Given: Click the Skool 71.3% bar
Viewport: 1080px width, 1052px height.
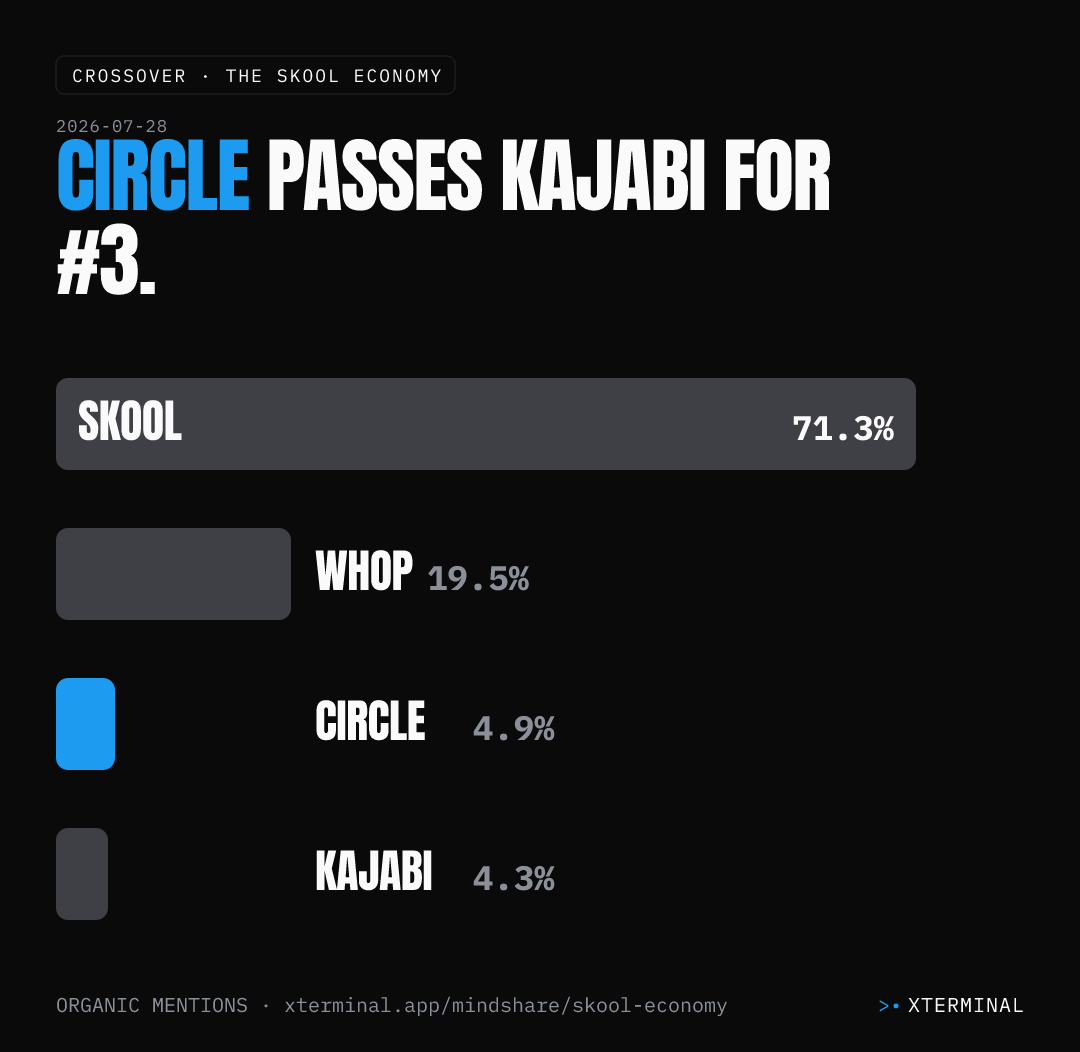Looking at the screenshot, I should (x=486, y=424).
